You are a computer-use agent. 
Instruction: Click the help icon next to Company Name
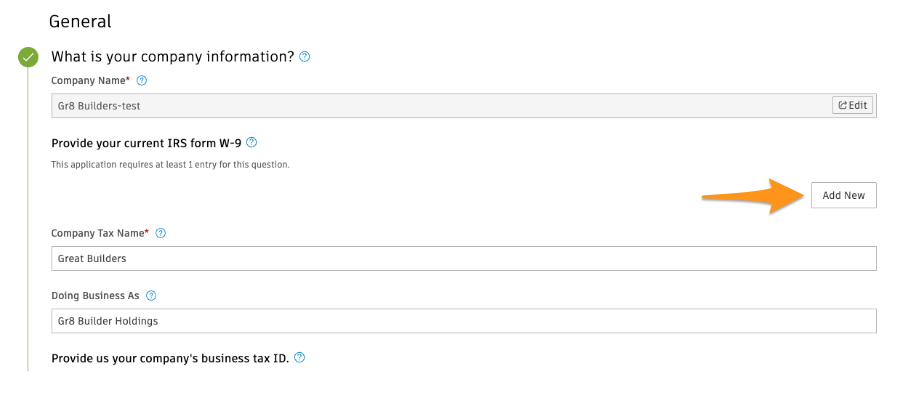141,80
